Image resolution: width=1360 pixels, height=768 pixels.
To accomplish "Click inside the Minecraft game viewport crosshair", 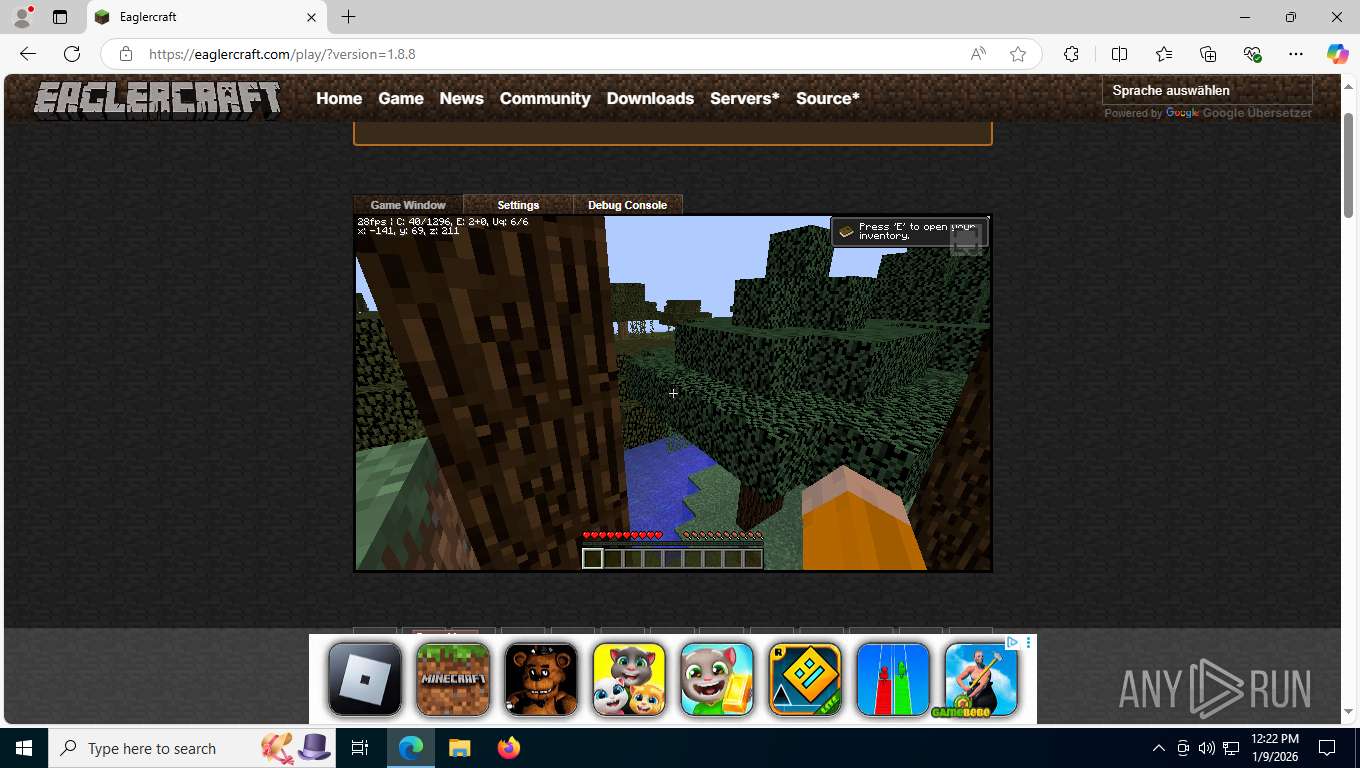I will pyautogui.click(x=673, y=393).
